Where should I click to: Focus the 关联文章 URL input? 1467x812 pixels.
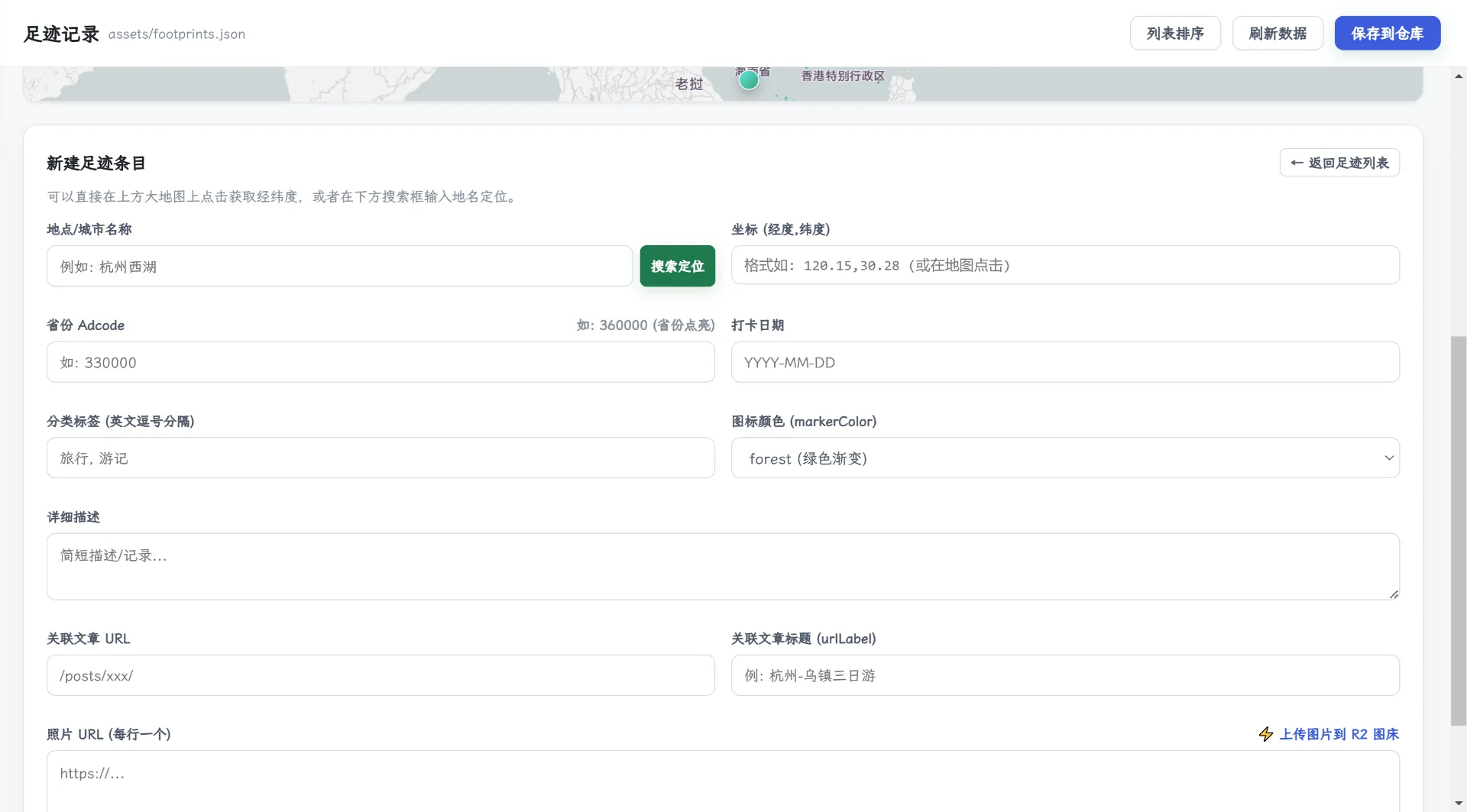[x=381, y=675]
